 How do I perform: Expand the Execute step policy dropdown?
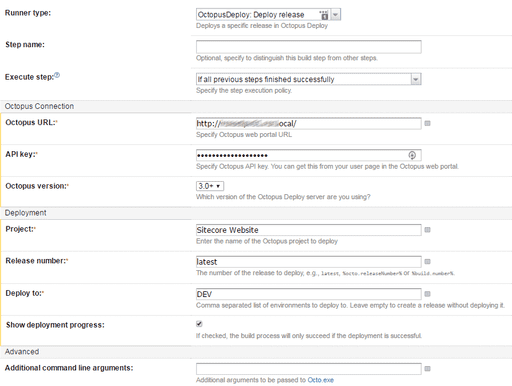point(416,79)
